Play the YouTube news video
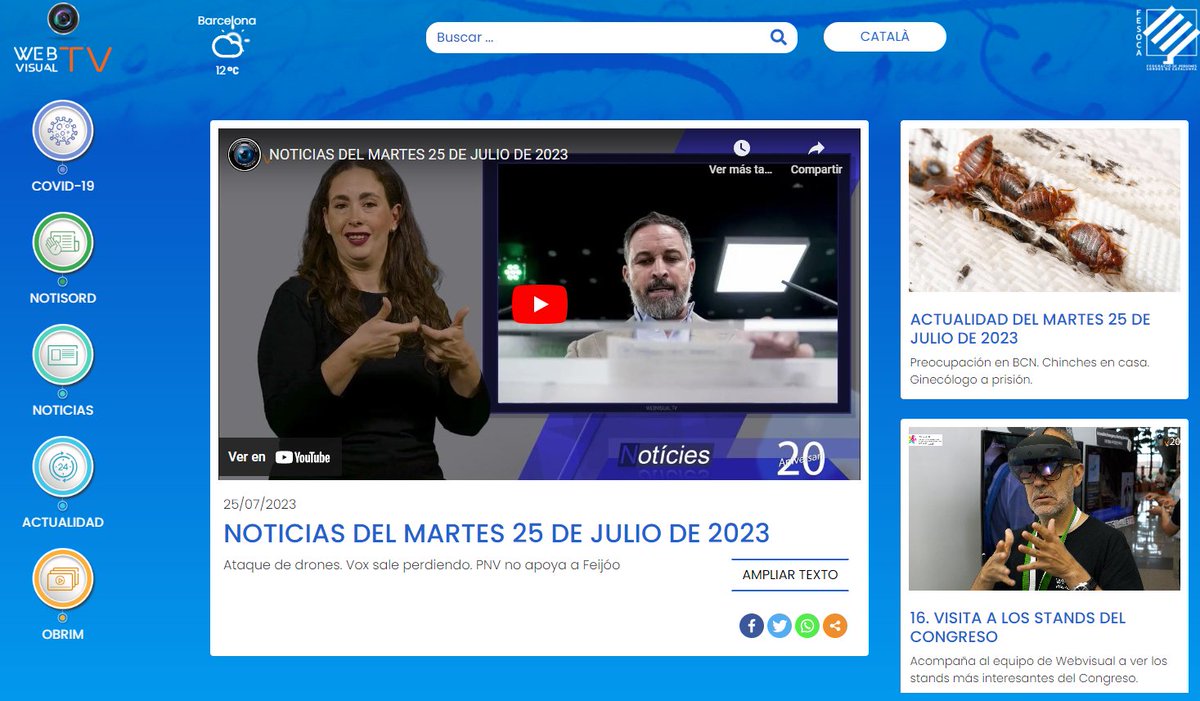This screenshot has width=1200, height=701. (x=540, y=304)
